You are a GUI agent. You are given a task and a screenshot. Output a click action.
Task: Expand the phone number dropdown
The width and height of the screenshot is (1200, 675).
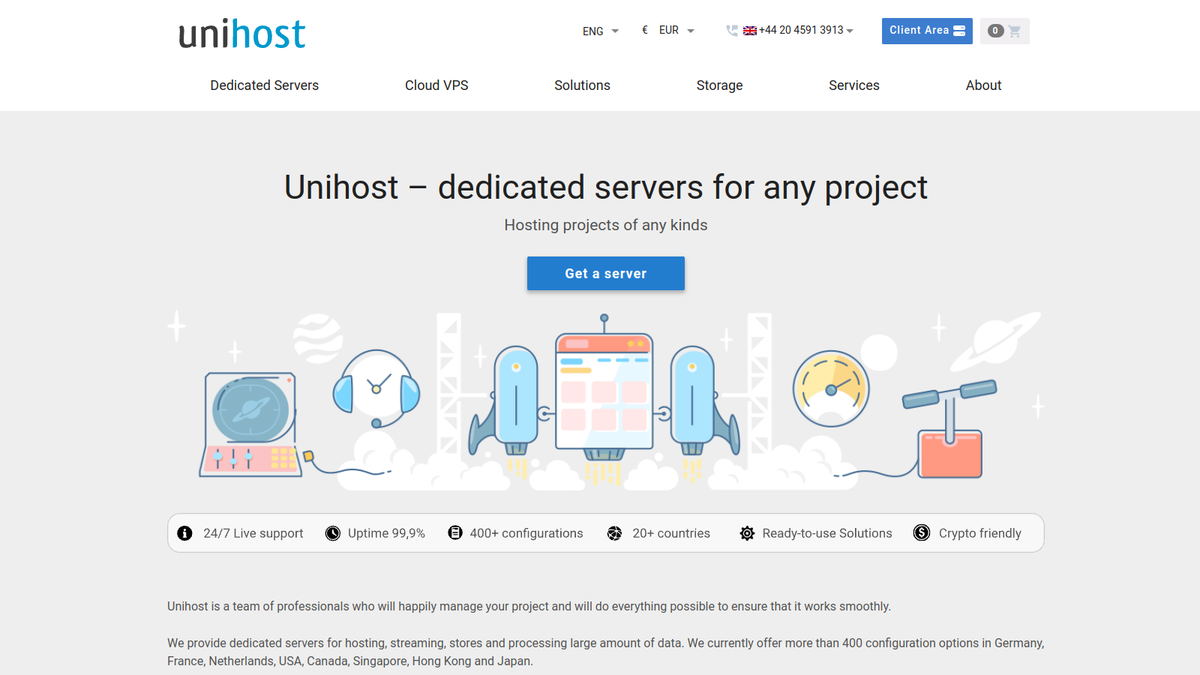[849, 31]
